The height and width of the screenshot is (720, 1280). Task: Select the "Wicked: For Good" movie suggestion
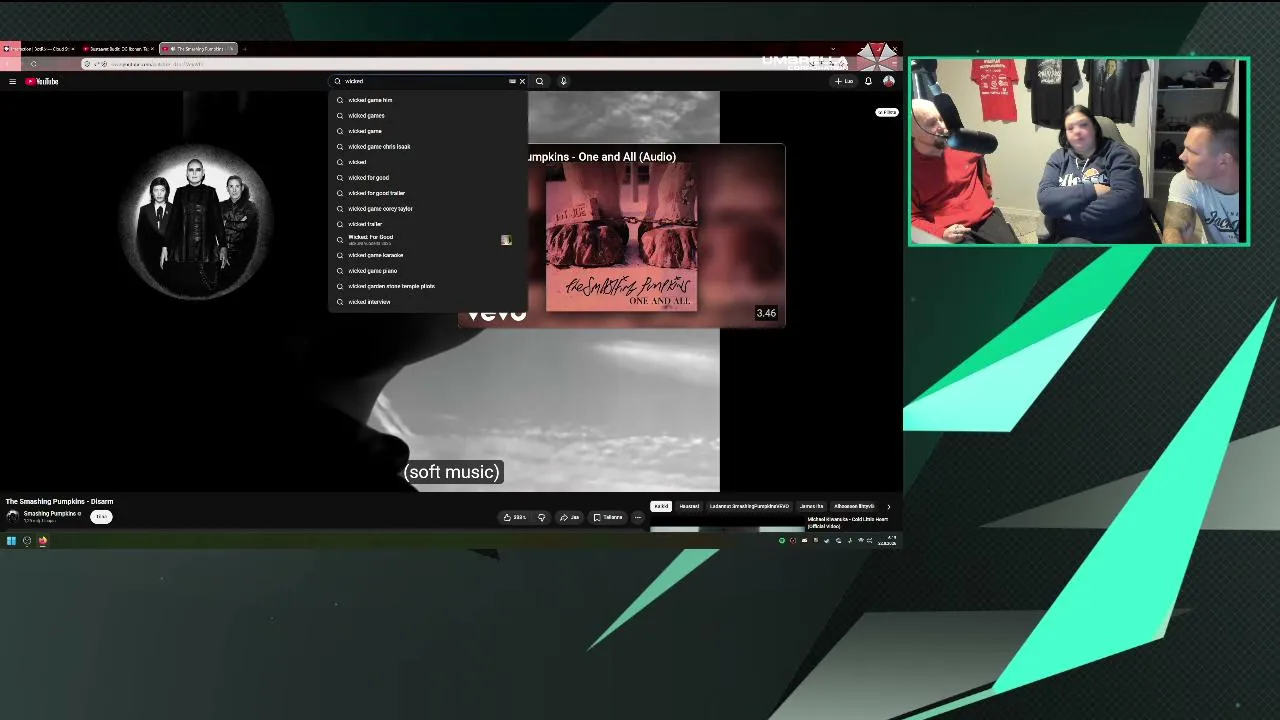(x=428, y=239)
